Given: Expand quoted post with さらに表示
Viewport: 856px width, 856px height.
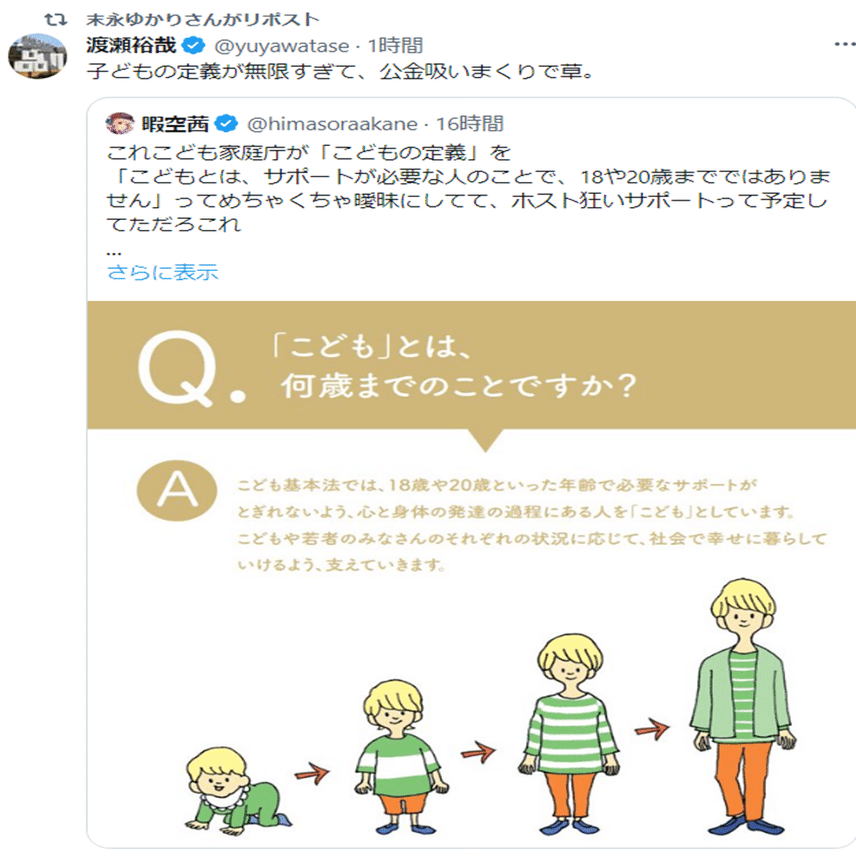Looking at the screenshot, I should [163, 272].
